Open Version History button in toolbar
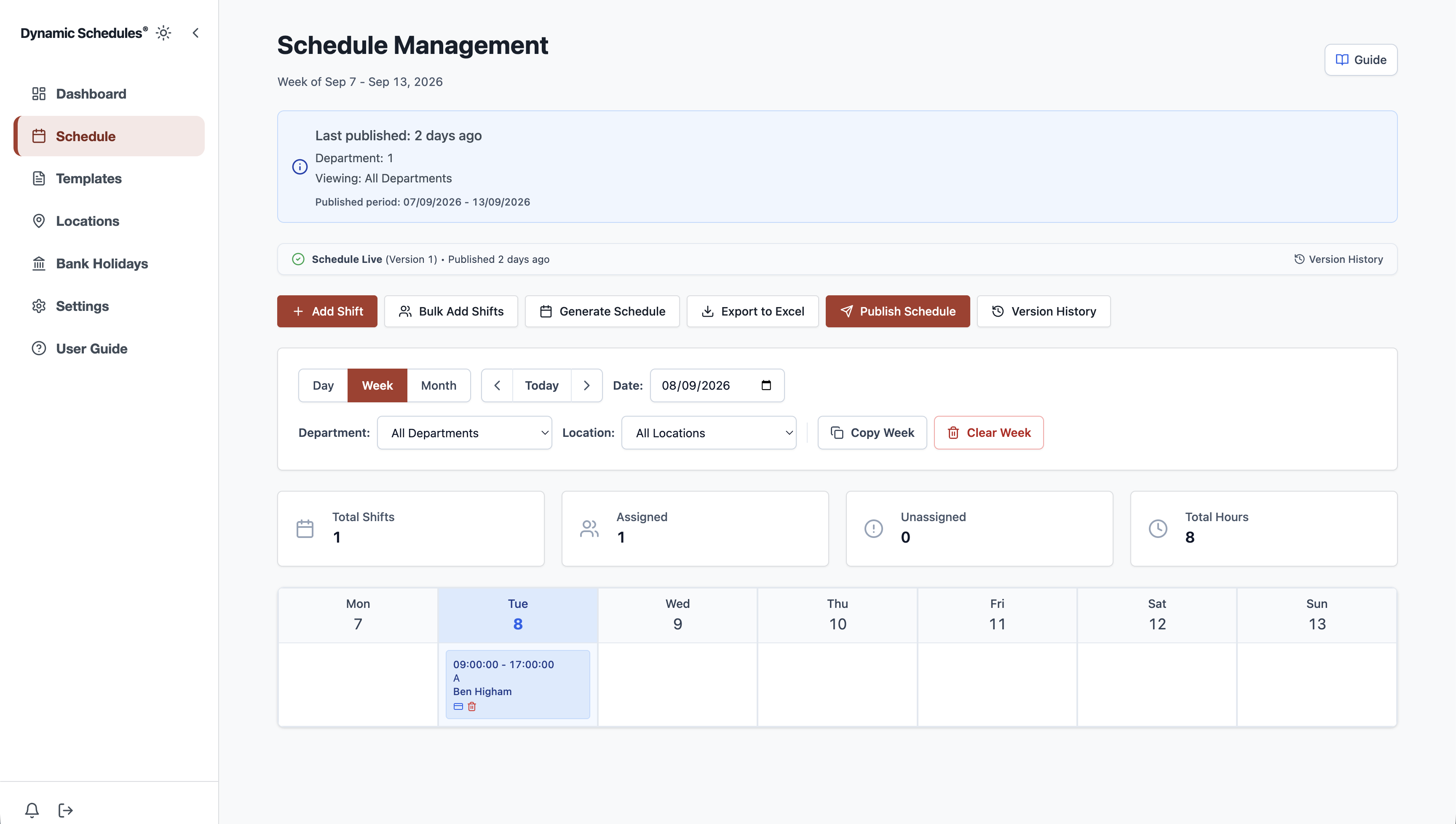 click(1044, 311)
